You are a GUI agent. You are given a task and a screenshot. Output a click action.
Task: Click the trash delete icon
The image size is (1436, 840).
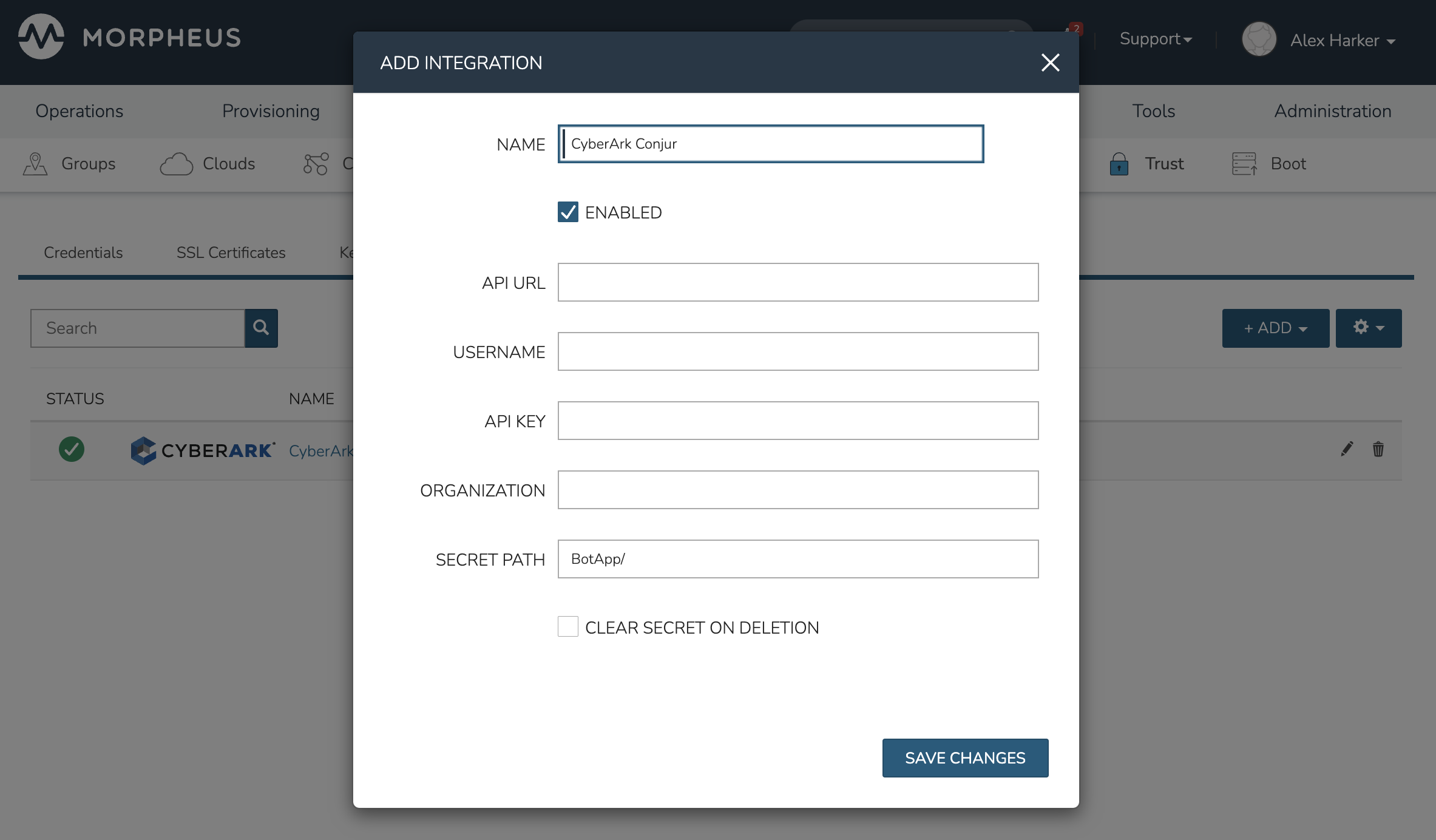point(1378,449)
